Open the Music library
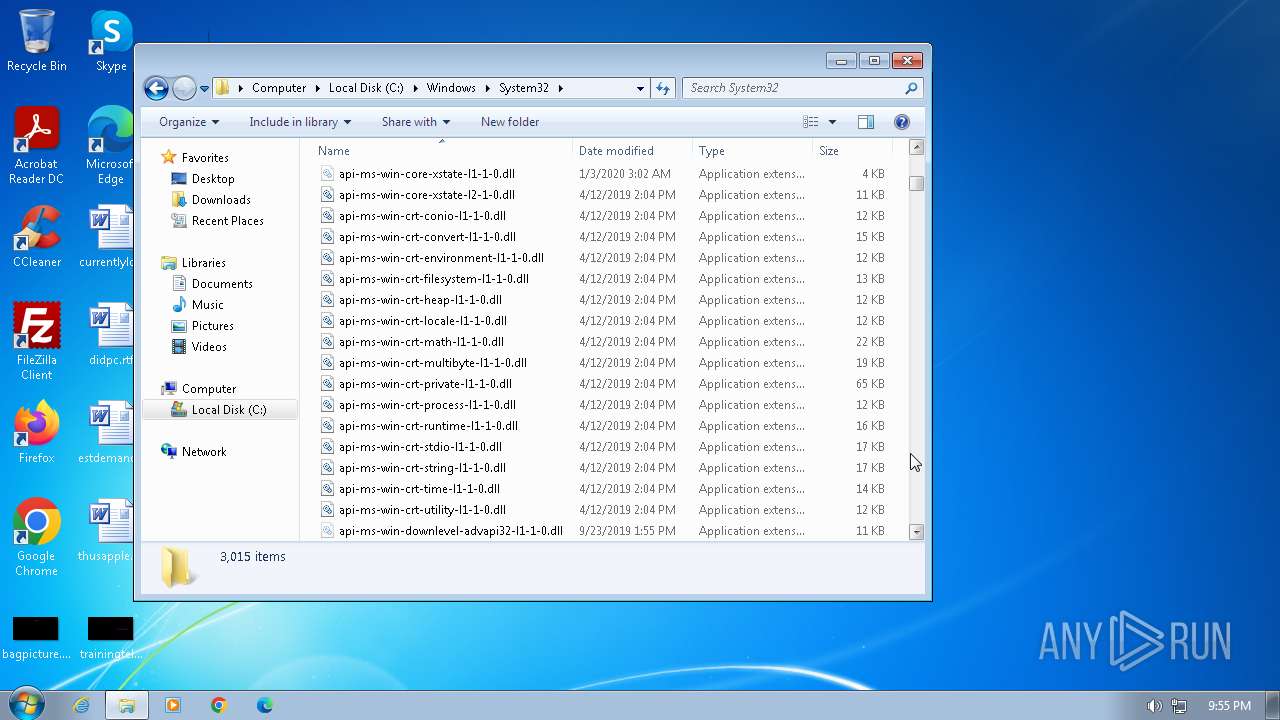1280x720 pixels. [208, 305]
